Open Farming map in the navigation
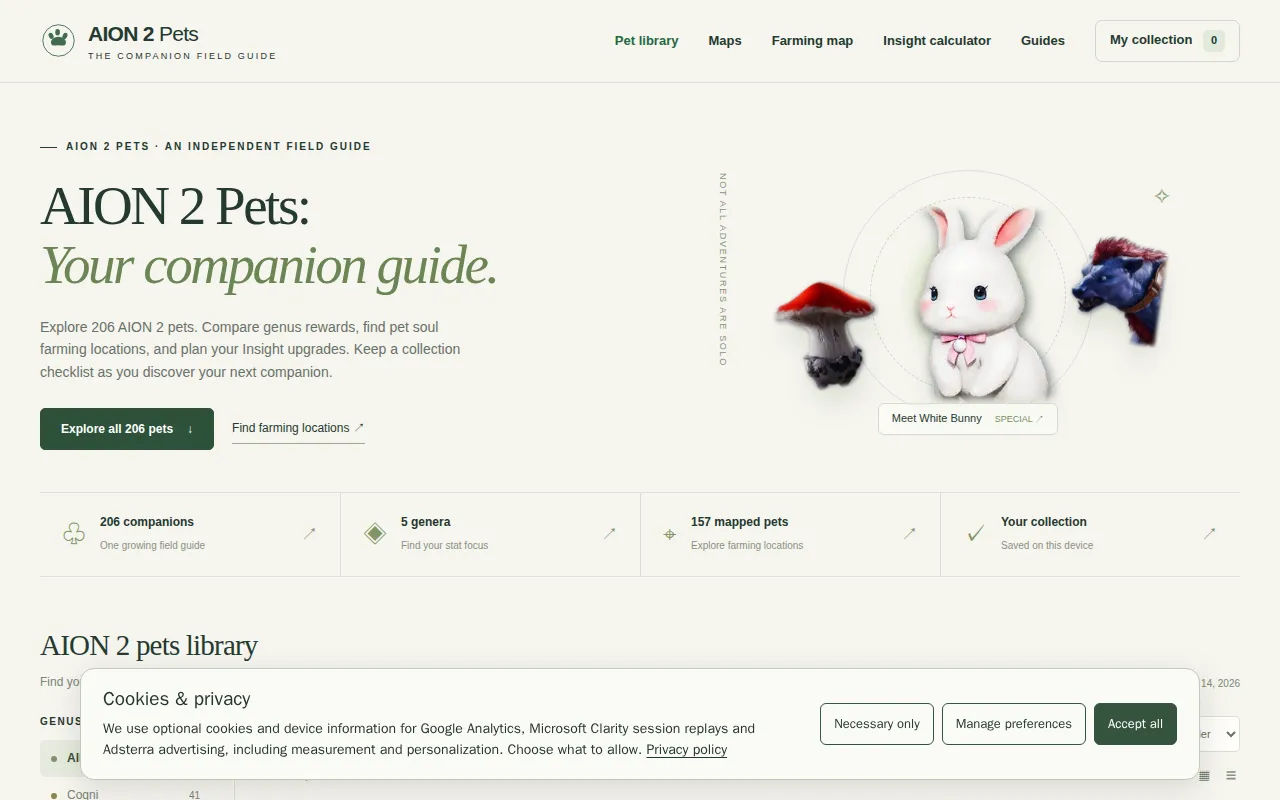The image size is (1280, 800). (812, 41)
